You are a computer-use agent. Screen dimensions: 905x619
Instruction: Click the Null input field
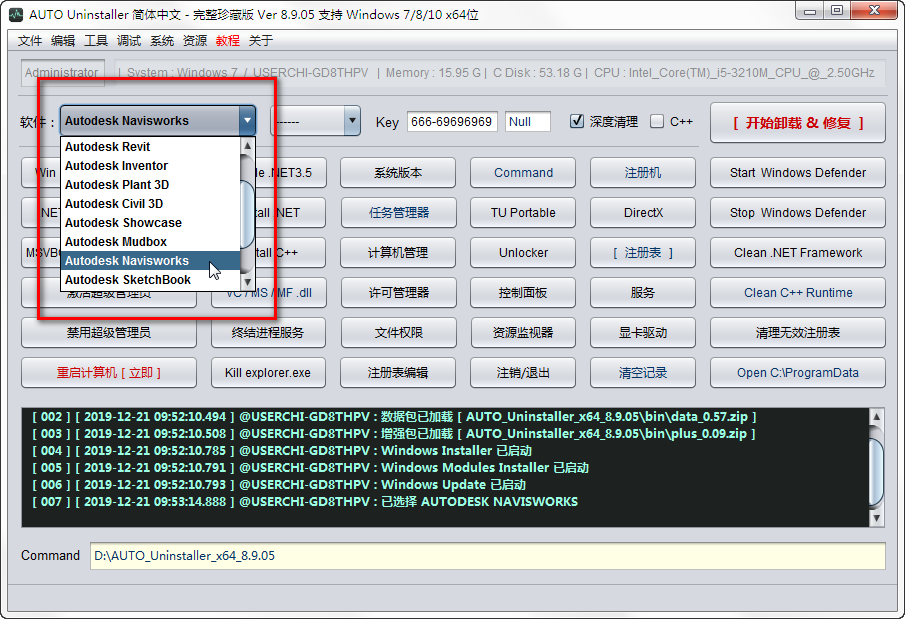tap(528, 121)
